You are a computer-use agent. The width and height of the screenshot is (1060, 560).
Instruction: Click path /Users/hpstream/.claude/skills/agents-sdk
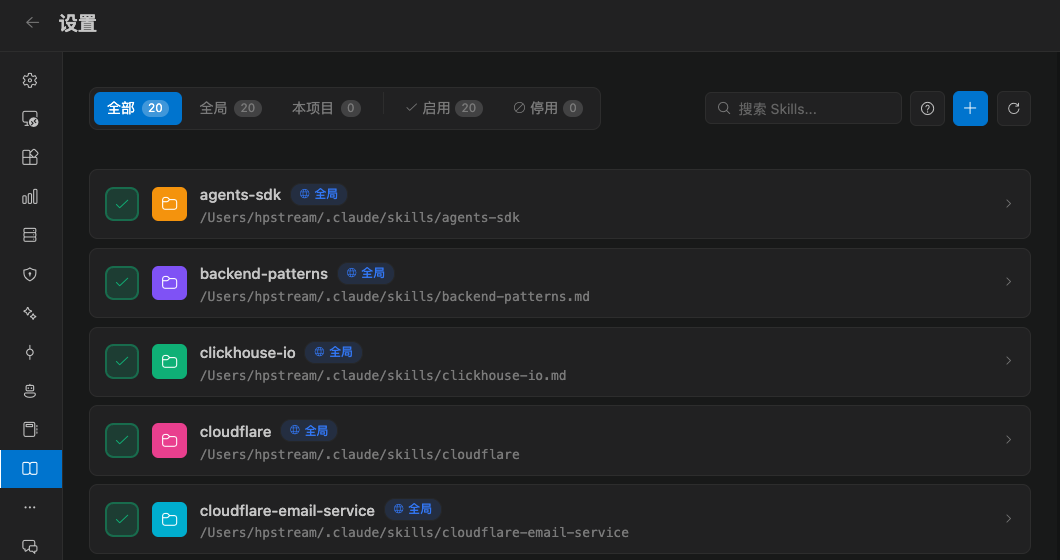coord(360,218)
